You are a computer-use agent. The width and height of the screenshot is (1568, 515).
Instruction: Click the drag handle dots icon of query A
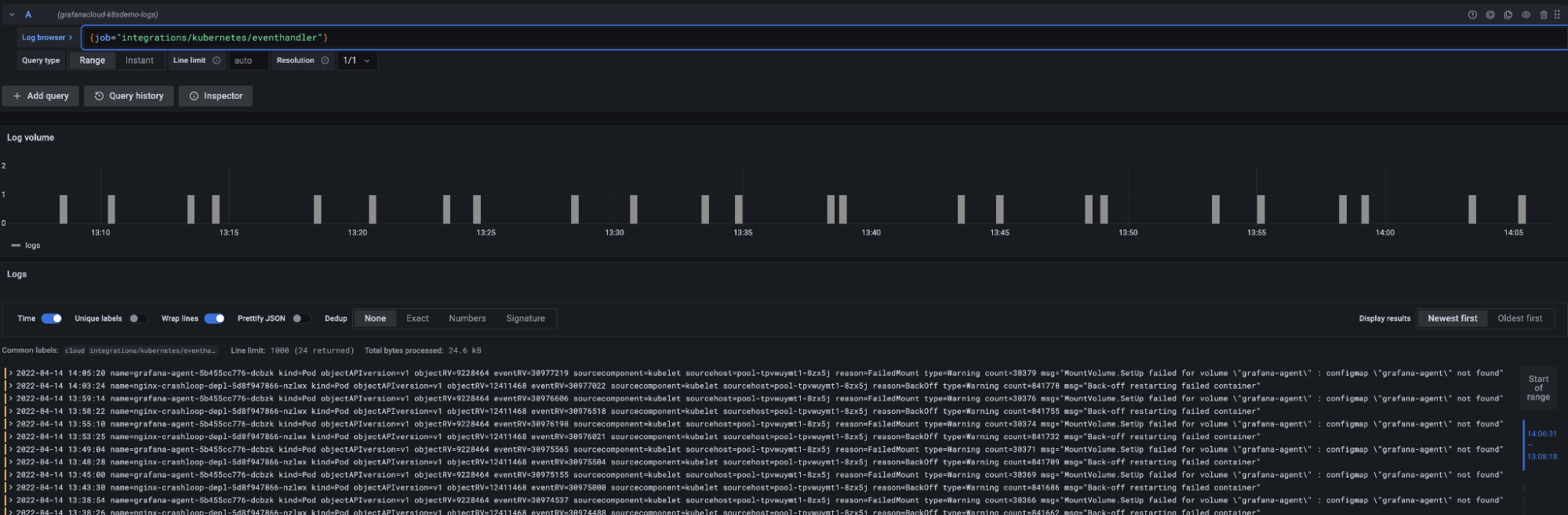tap(1557, 15)
